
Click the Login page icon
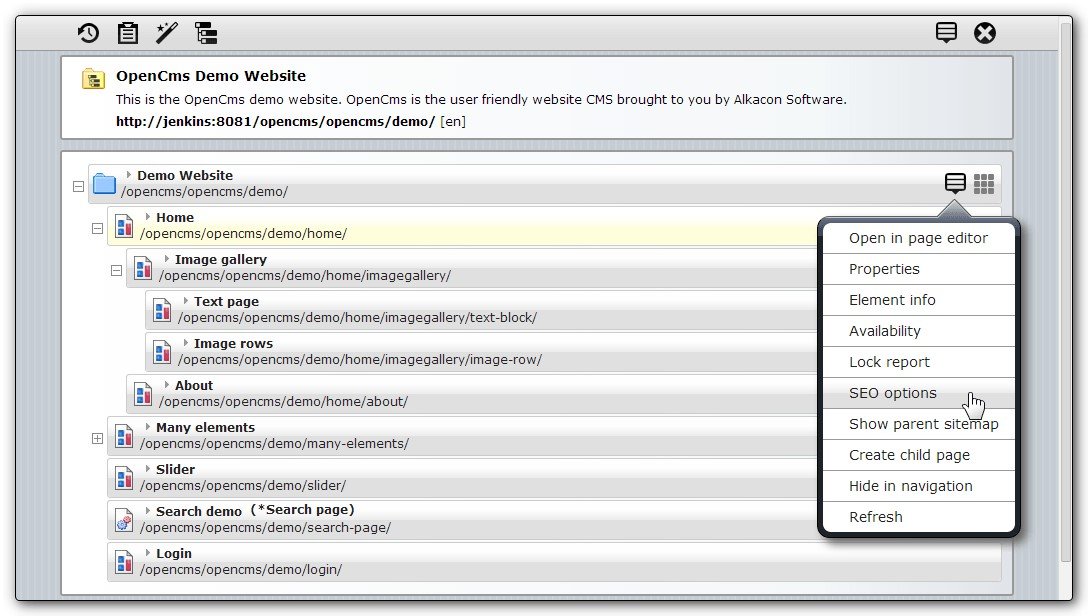tap(124, 563)
